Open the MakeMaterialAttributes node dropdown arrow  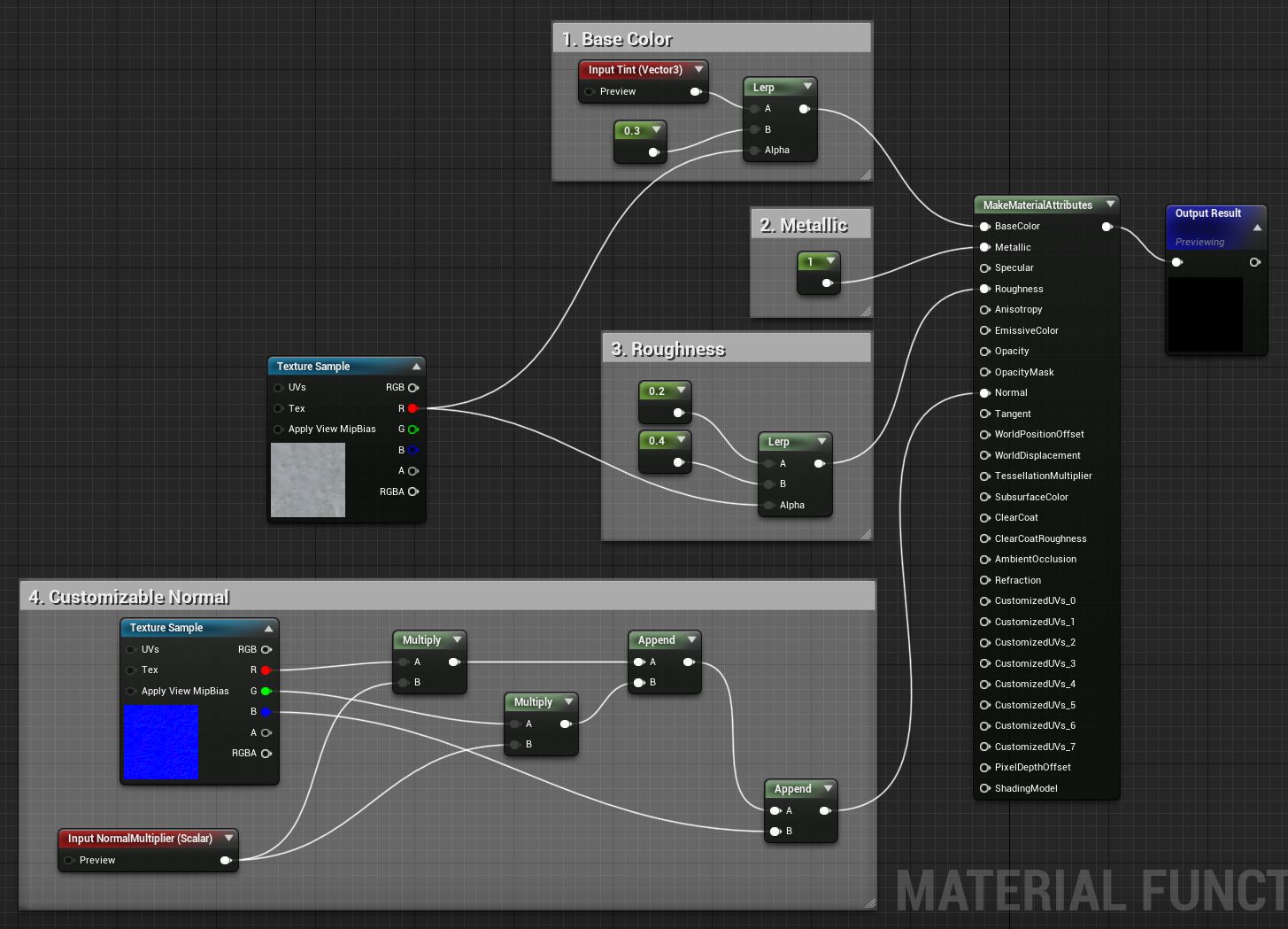coord(1110,205)
